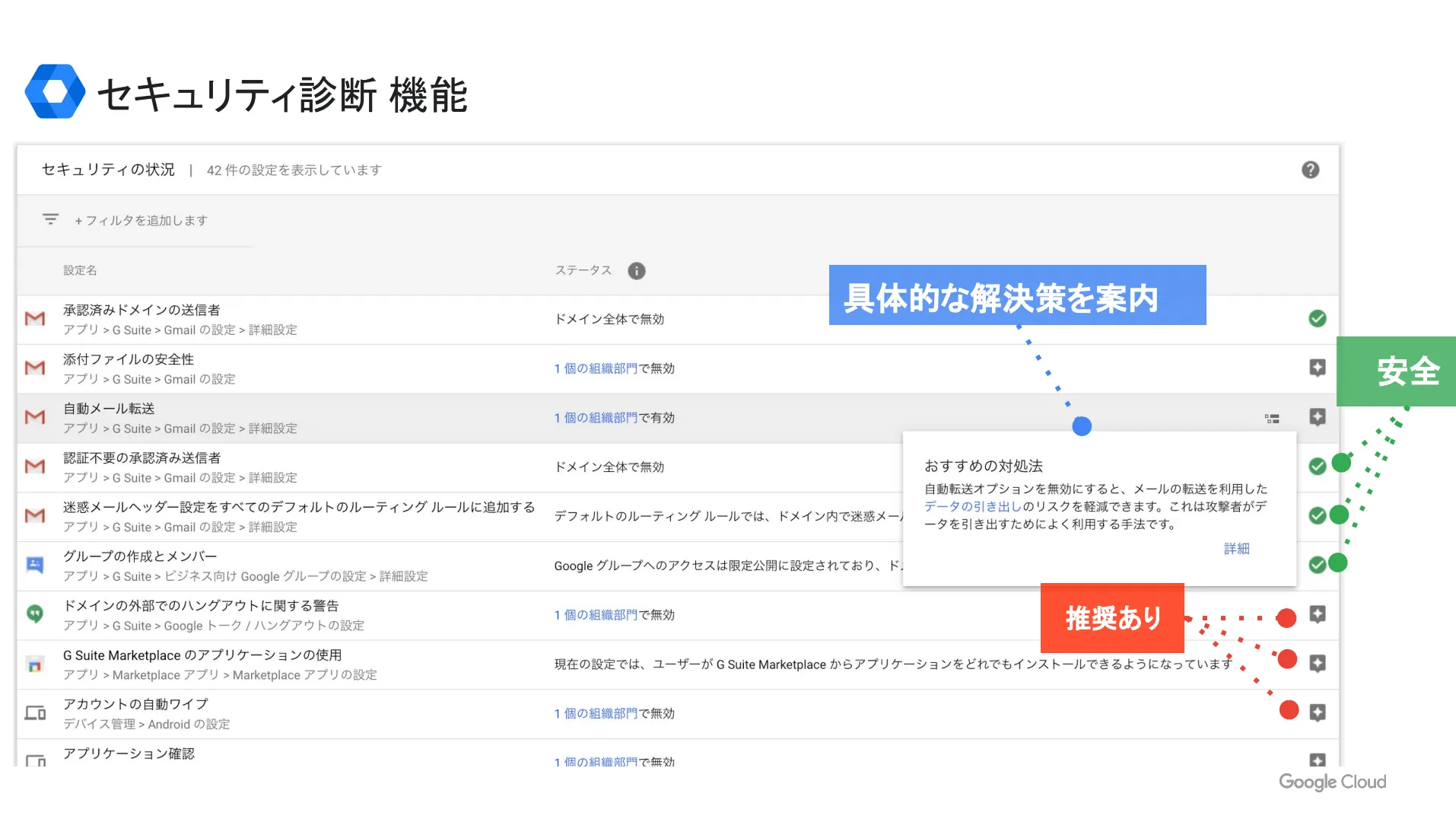This screenshot has width=1456, height=819.
Task: Open recommendation icon for 自動メール転送
Action: pyautogui.click(x=1318, y=417)
